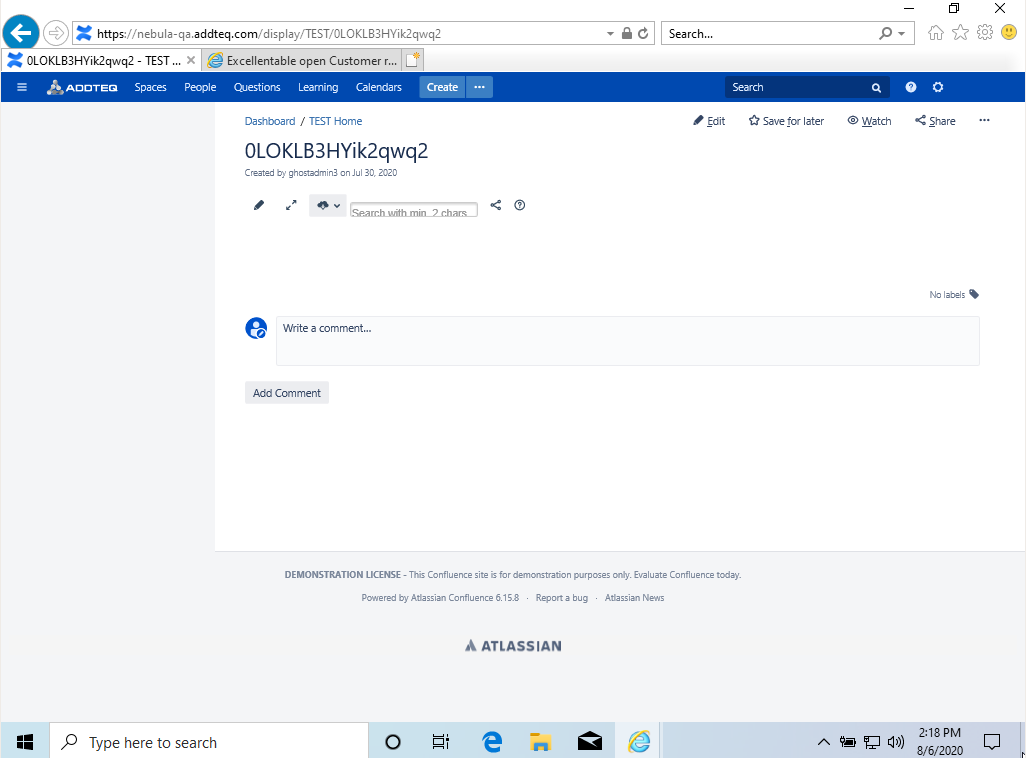Viewport: 1026px width, 758px height.
Task: Open the Spaces menu
Action: click(150, 87)
